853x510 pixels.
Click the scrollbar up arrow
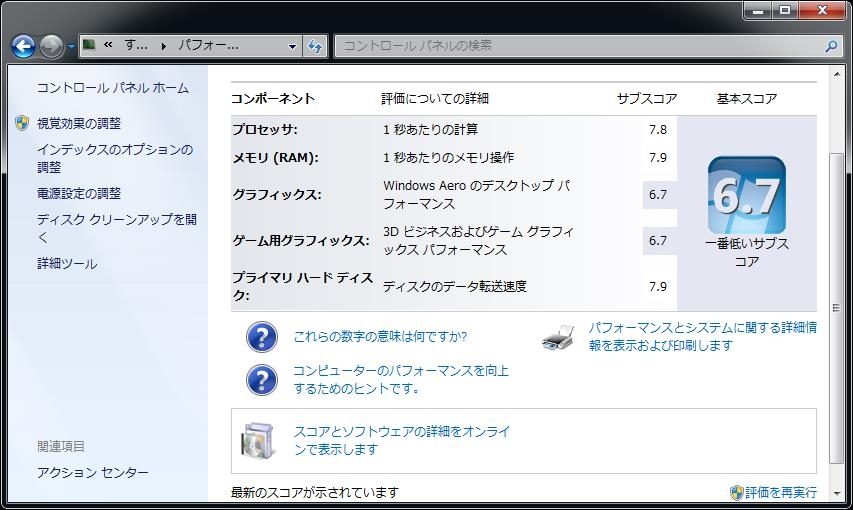click(837, 73)
